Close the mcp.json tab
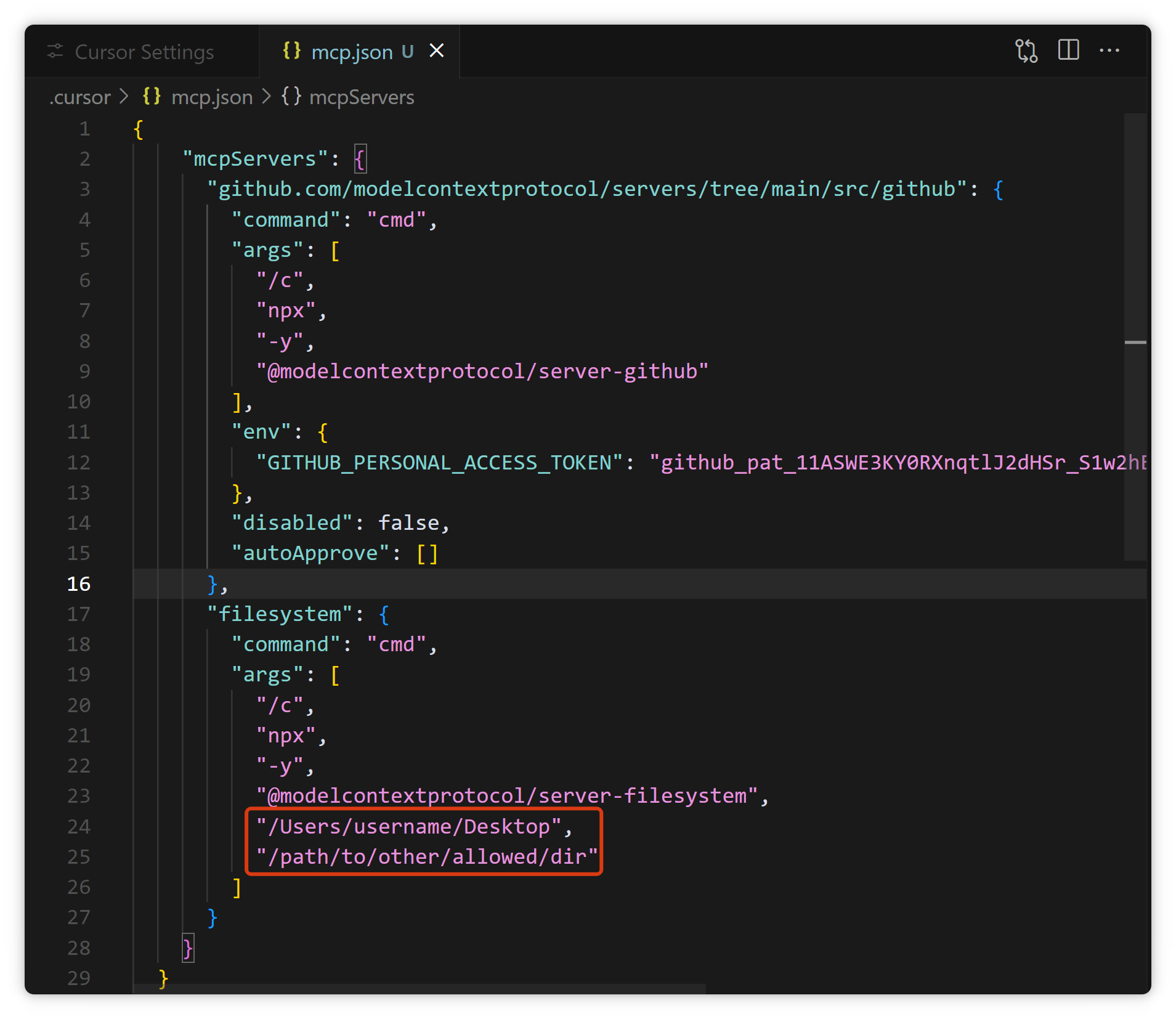The image size is (1176, 1019). 437,51
